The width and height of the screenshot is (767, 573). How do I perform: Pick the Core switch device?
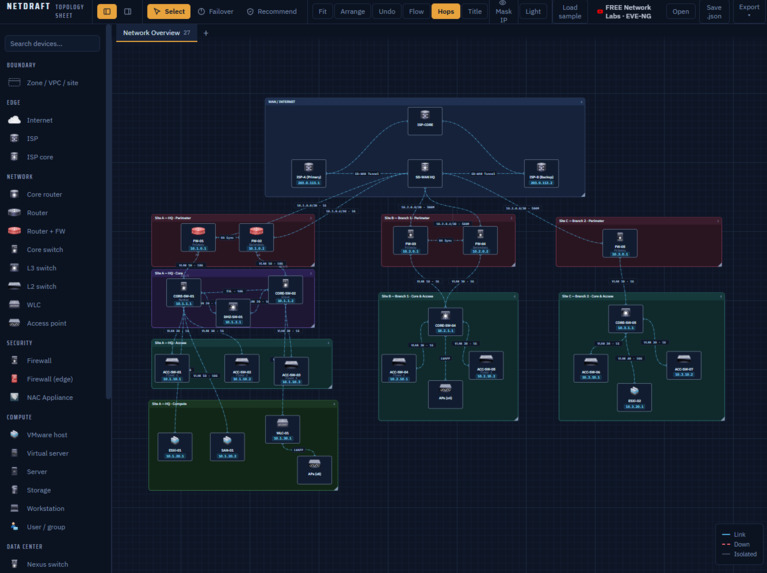tap(53, 250)
